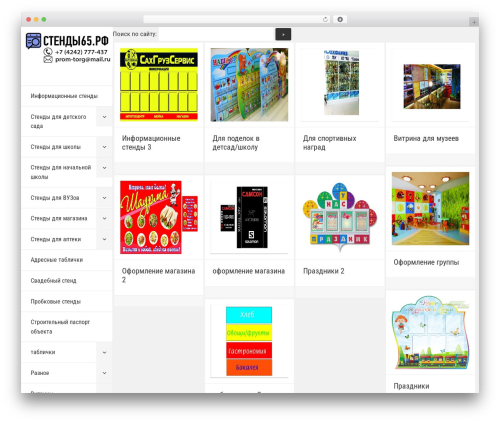Open Пробковые стенды menu item

point(56,301)
